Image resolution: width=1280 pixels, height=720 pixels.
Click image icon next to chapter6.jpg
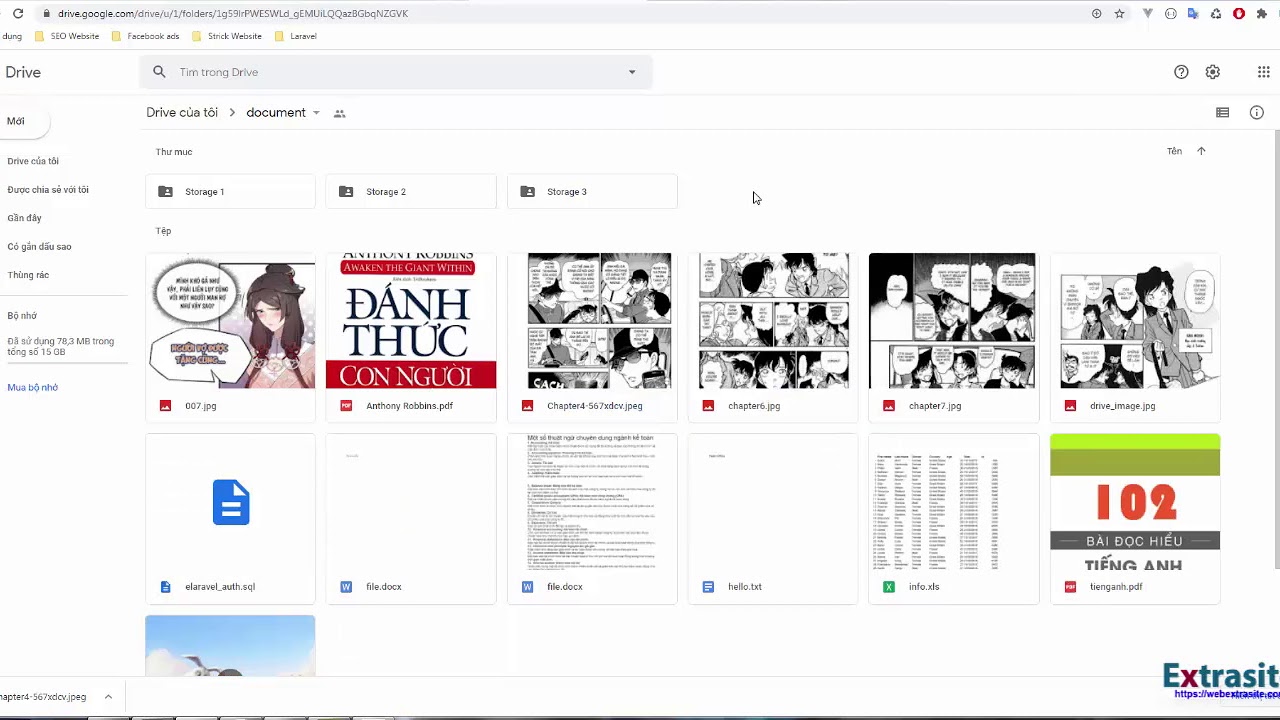[709, 406]
